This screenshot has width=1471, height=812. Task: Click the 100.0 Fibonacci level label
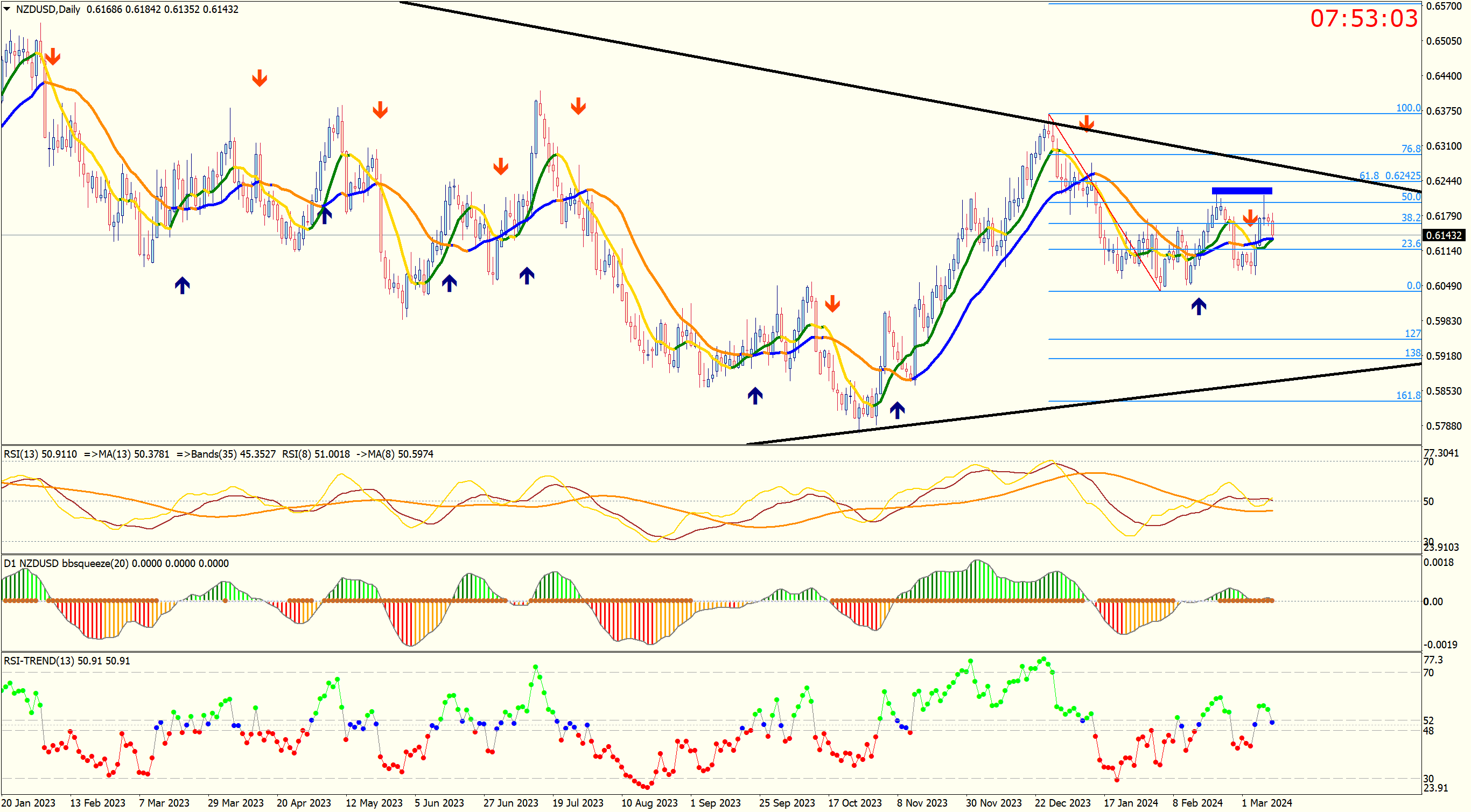coord(1407,108)
